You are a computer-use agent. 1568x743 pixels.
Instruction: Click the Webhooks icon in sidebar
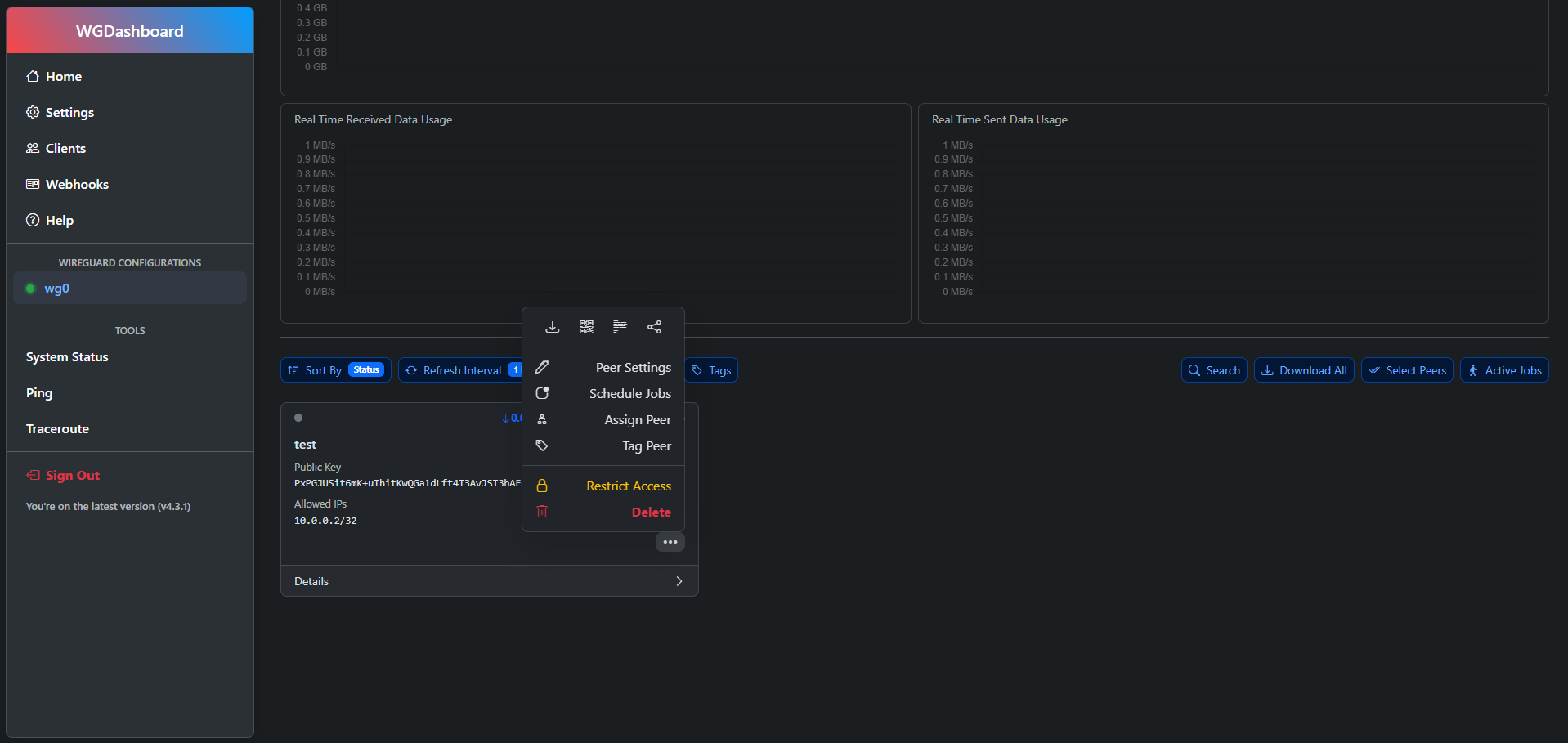point(33,184)
